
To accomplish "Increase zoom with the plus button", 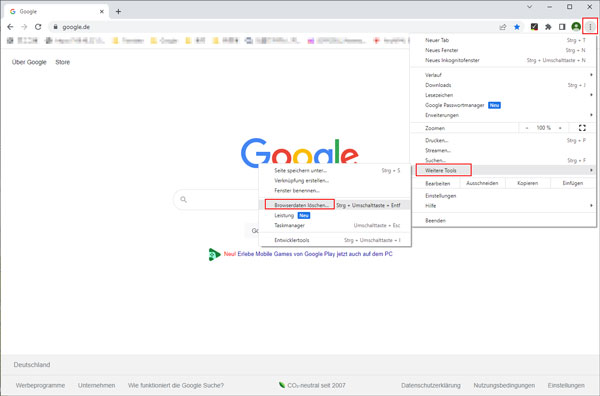I will click(560, 128).
